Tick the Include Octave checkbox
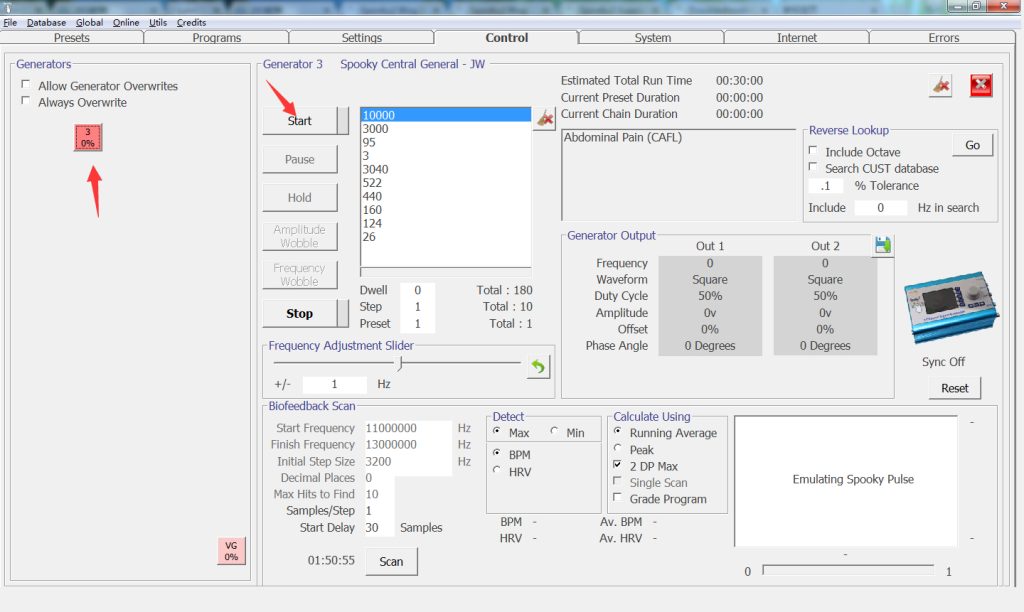 pyautogui.click(x=814, y=152)
